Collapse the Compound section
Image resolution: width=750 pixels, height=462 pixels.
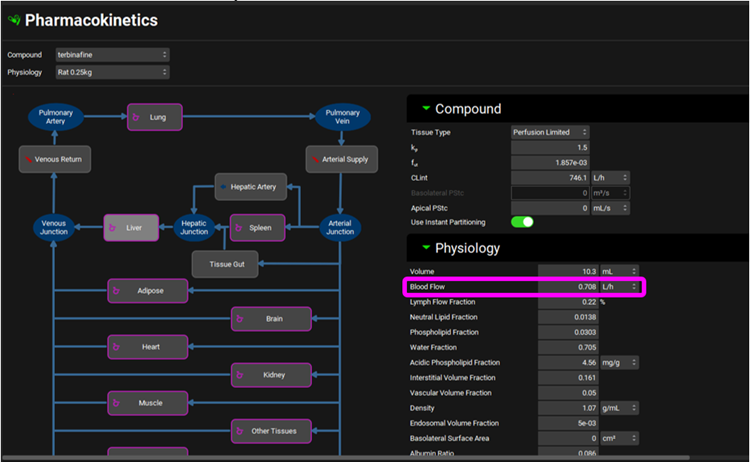tap(426, 108)
